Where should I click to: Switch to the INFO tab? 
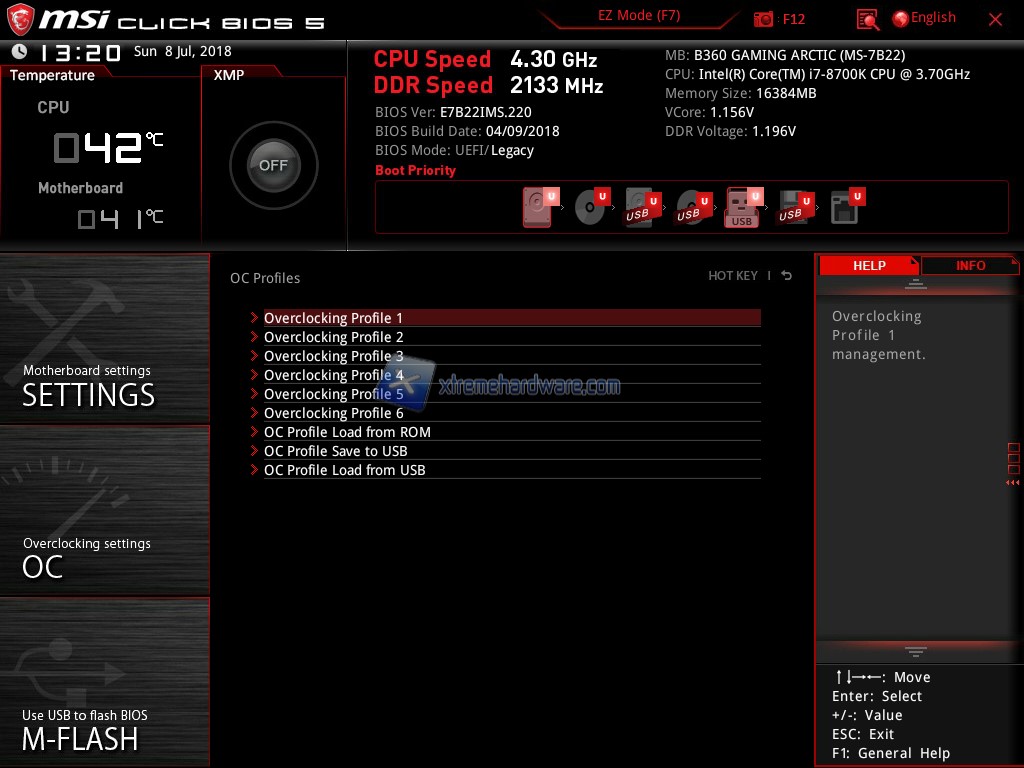click(969, 265)
